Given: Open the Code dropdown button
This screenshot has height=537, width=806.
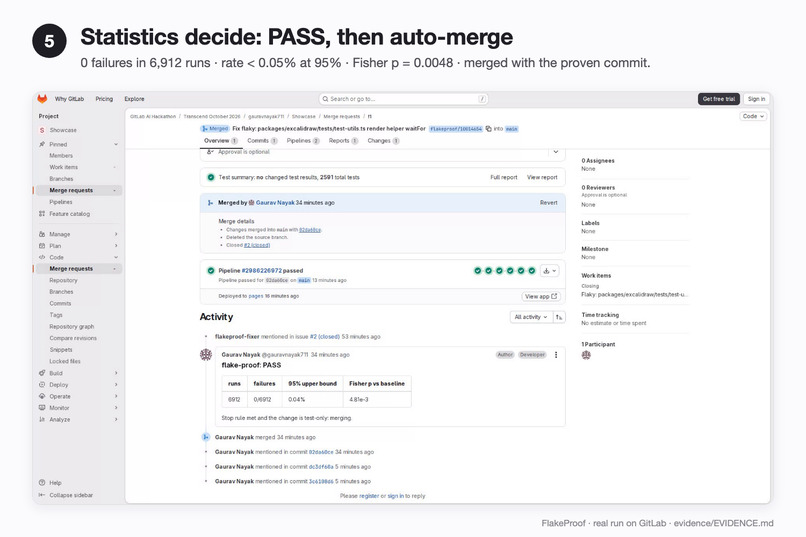Looking at the screenshot, I should click(753, 116).
